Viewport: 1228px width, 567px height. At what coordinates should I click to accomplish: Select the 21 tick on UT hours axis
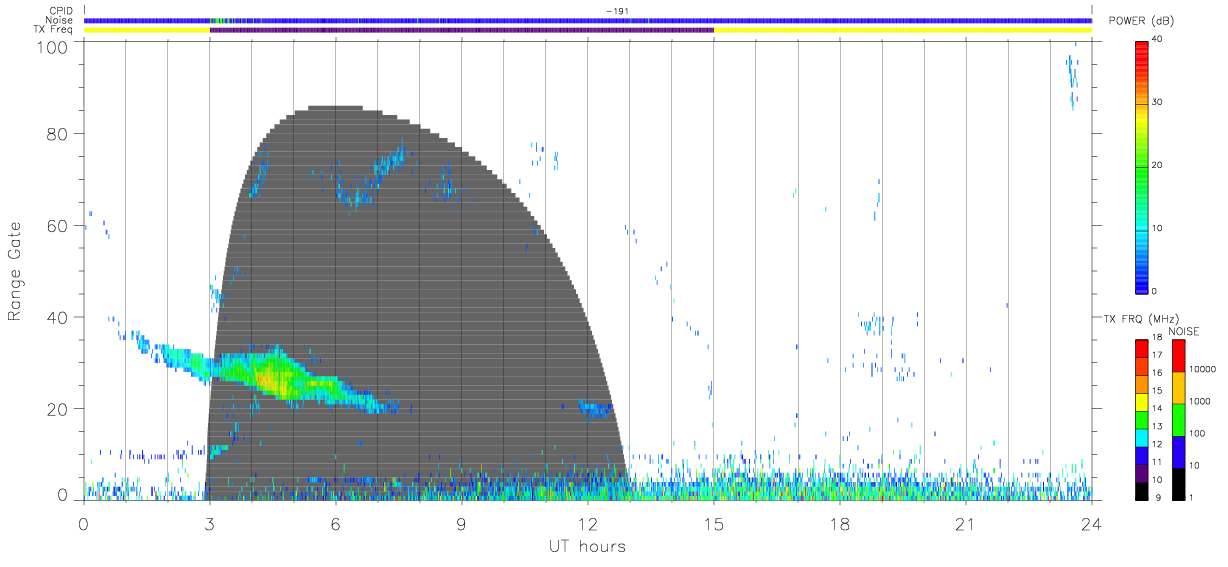point(966,524)
